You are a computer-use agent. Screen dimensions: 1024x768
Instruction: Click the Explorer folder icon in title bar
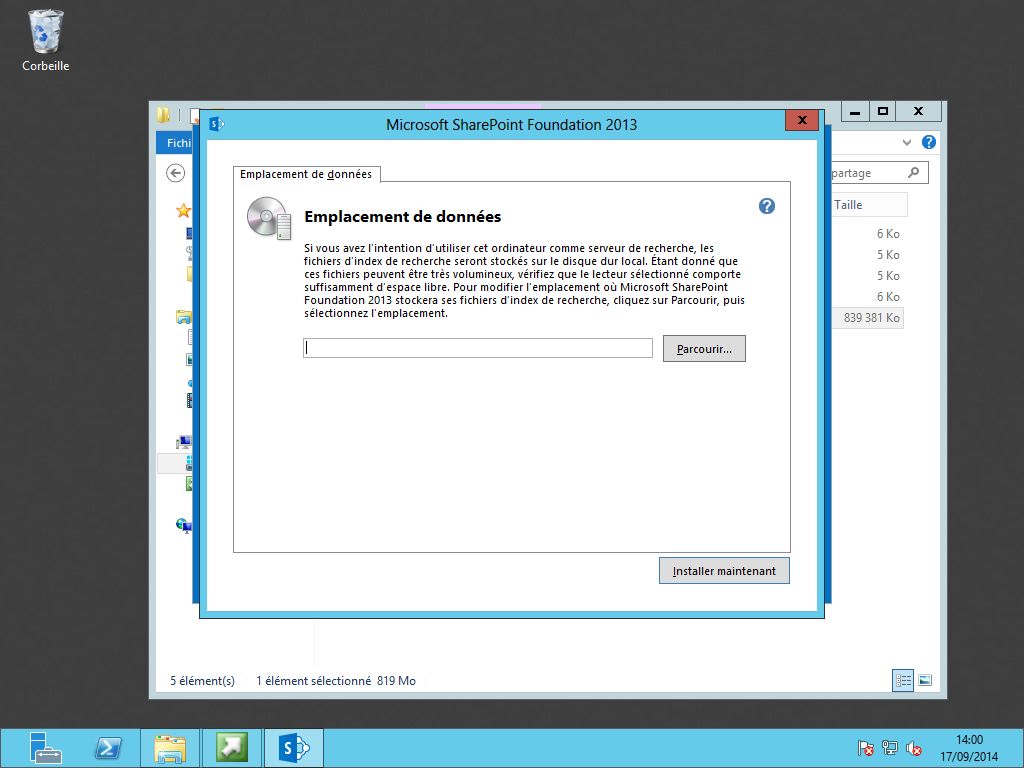(x=163, y=116)
